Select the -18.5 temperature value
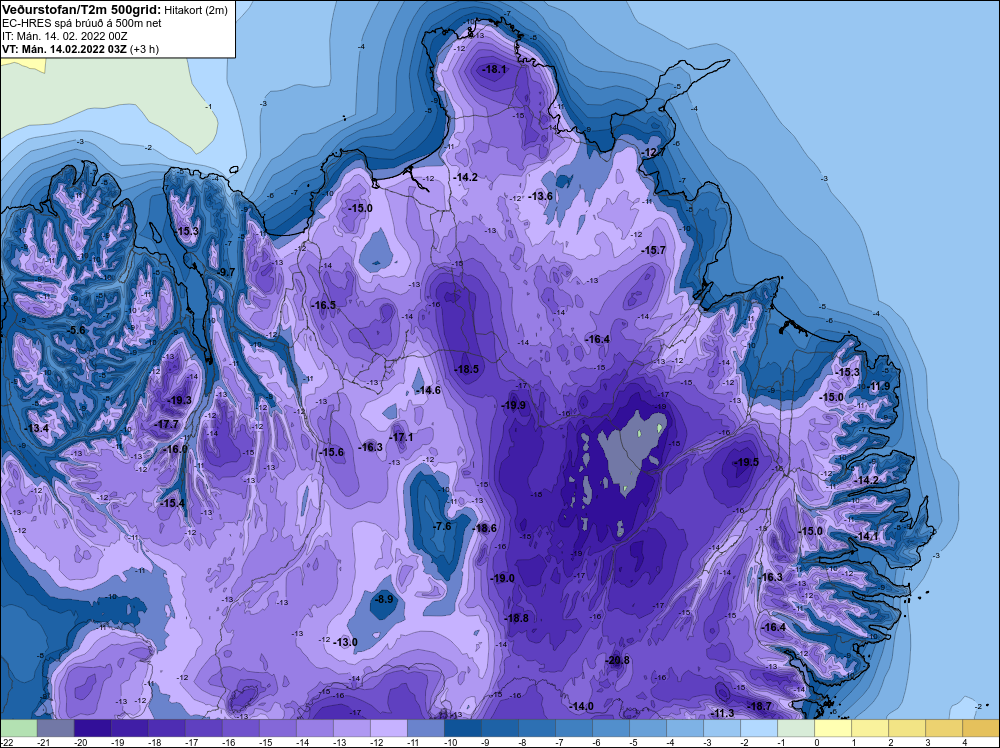Screen dimensions: 1000x748 (466, 369)
